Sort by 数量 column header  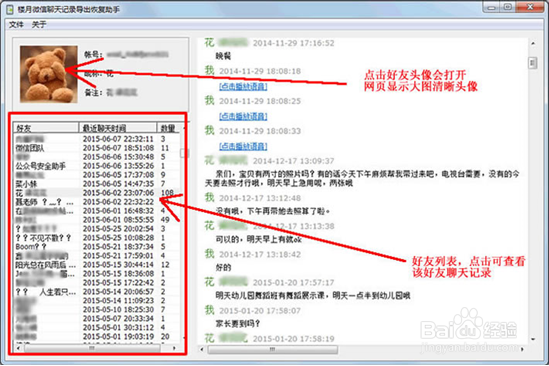coord(168,128)
